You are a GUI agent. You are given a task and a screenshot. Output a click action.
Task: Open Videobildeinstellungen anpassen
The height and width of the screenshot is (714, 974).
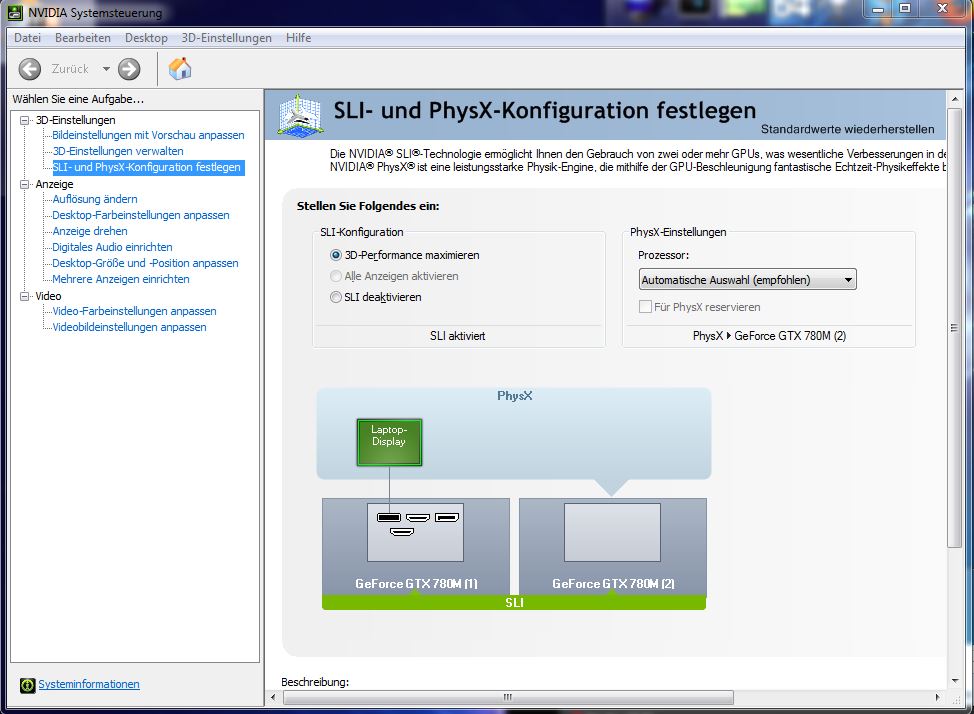(x=129, y=327)
